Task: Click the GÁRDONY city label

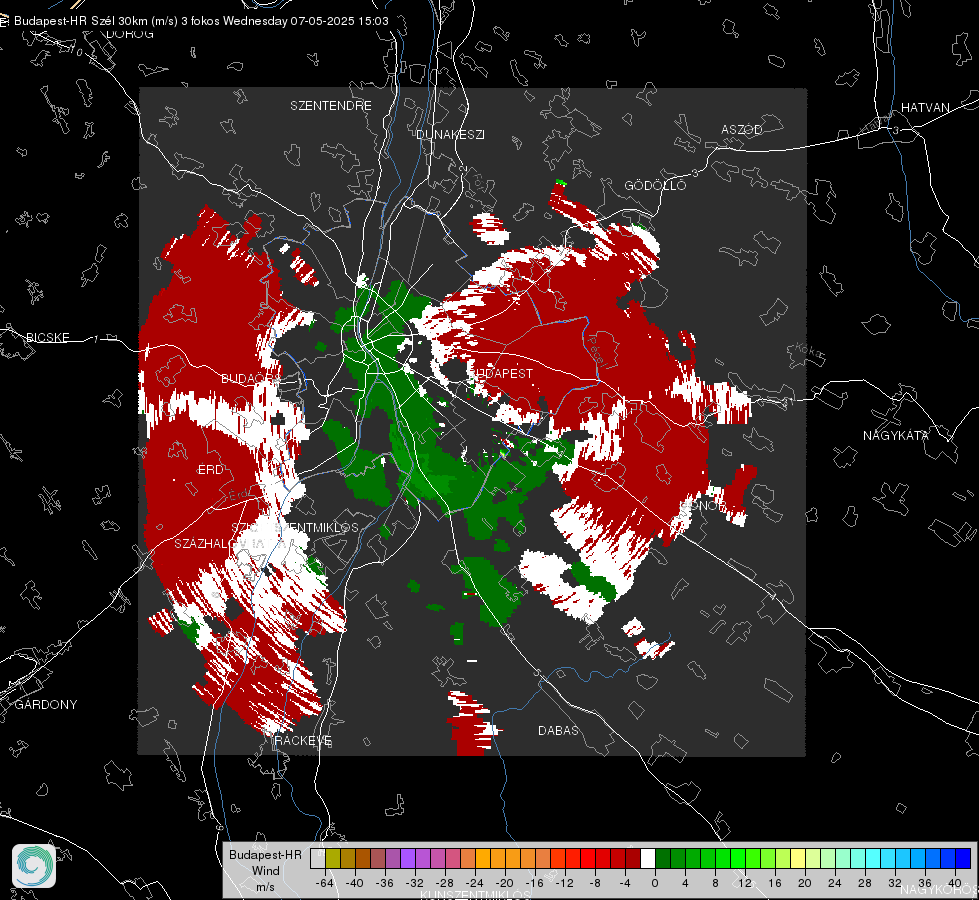Action: [46, 705]
